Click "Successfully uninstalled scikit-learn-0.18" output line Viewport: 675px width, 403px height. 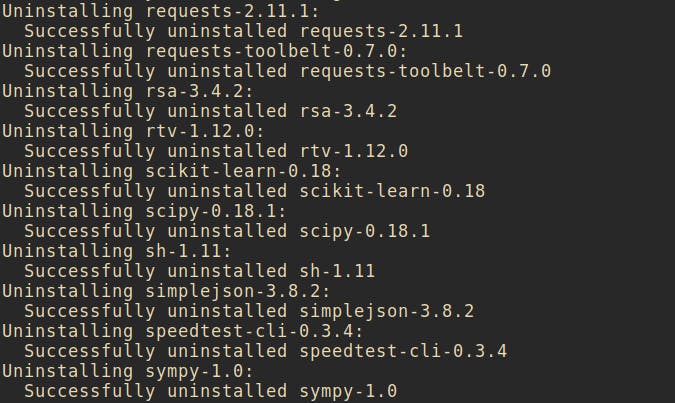(254, 190)
